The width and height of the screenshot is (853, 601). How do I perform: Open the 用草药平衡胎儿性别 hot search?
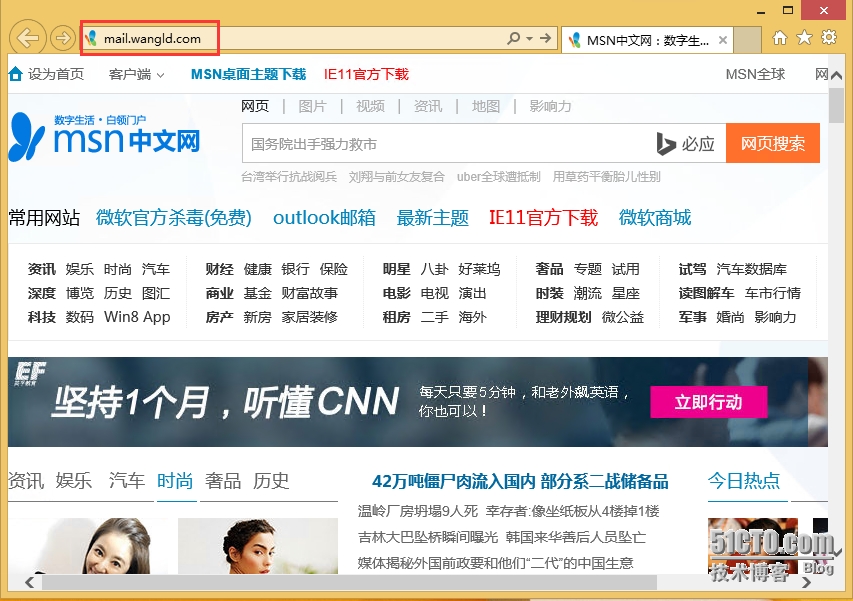click(x=607, y=177)
